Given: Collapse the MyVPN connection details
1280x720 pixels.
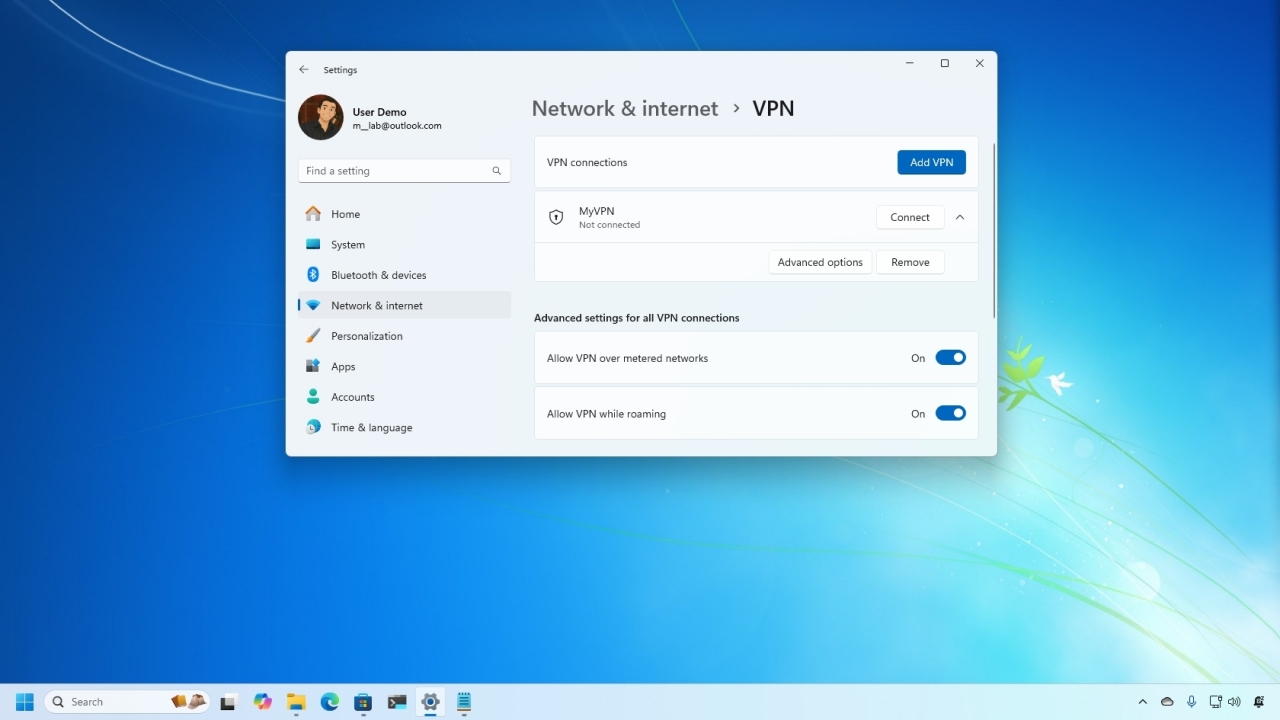Looking at the screenshot, I should click(959, 217).
